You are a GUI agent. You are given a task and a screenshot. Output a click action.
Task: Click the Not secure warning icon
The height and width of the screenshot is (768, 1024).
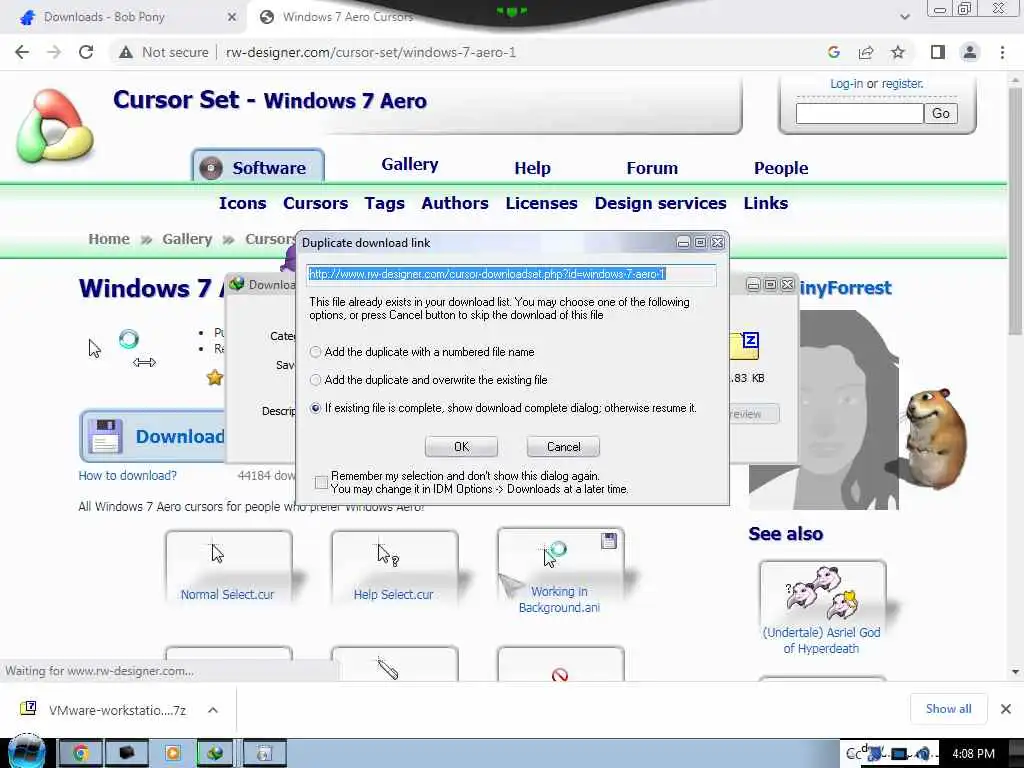pyautogui.click(x=126, y=52)
